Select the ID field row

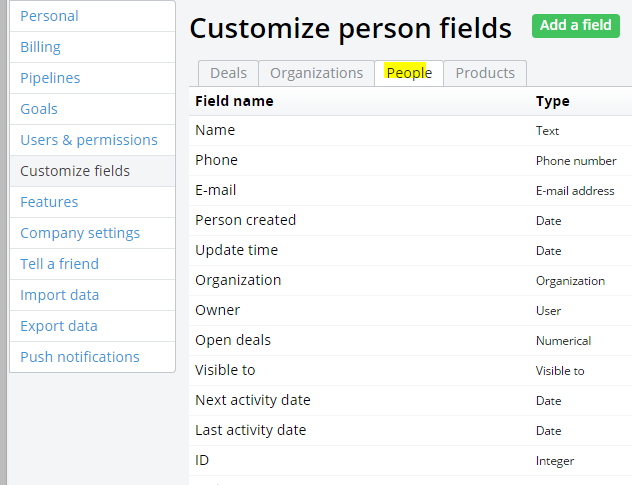(x=410, y=460)
